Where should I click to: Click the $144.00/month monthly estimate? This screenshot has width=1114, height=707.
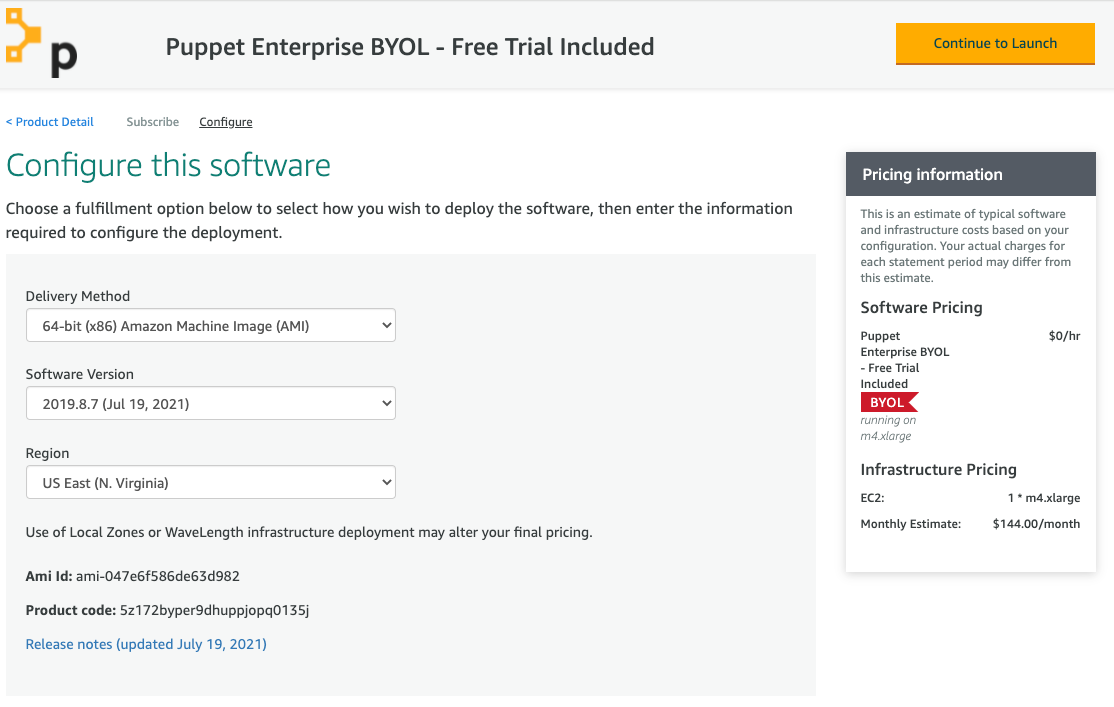pyautogui.click(x=1036, y=524)
